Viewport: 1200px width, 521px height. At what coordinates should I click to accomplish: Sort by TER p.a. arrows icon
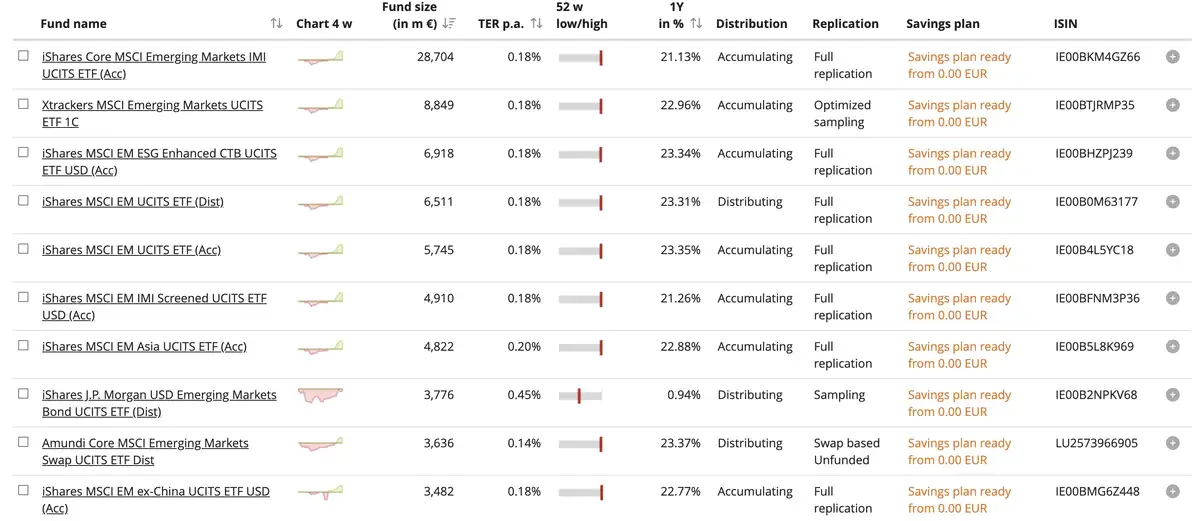(x=536, y=24)
